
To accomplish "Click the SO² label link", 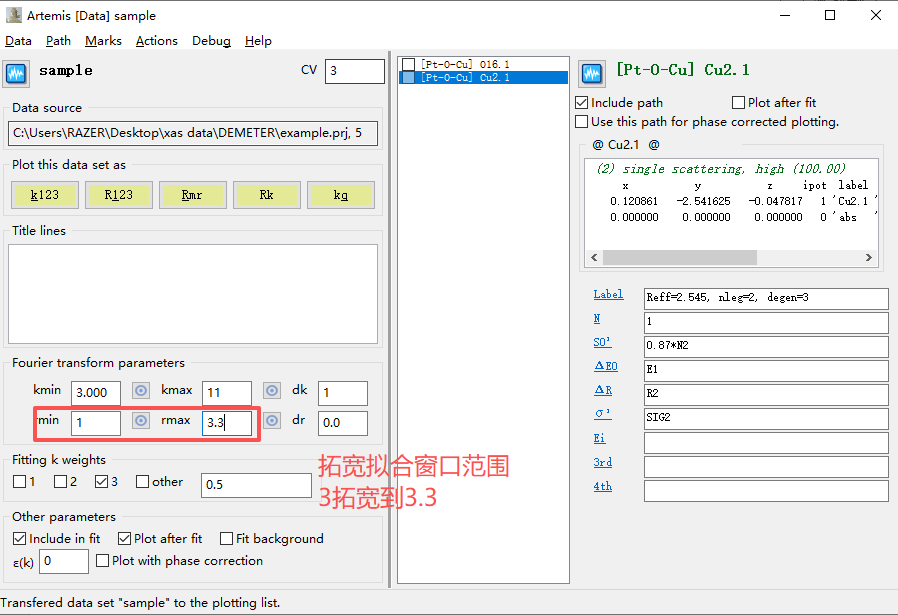I will click(x=602, y=342).
